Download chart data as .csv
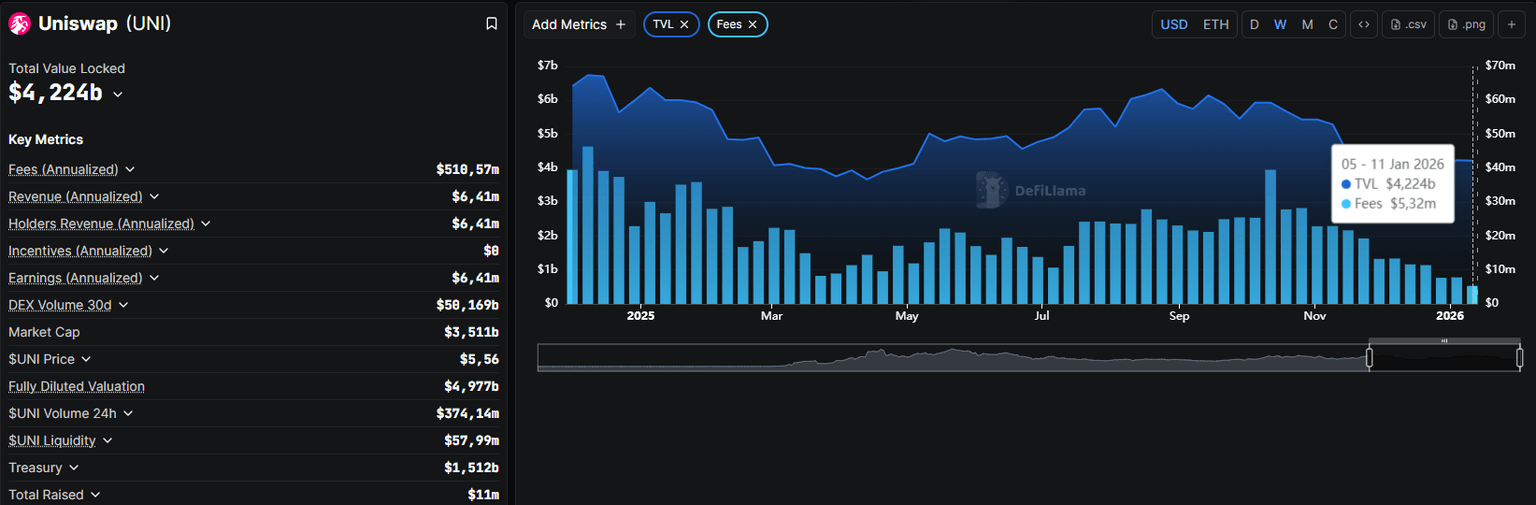The height and width of the screenshot is (505, 1536). point(1408,25)
